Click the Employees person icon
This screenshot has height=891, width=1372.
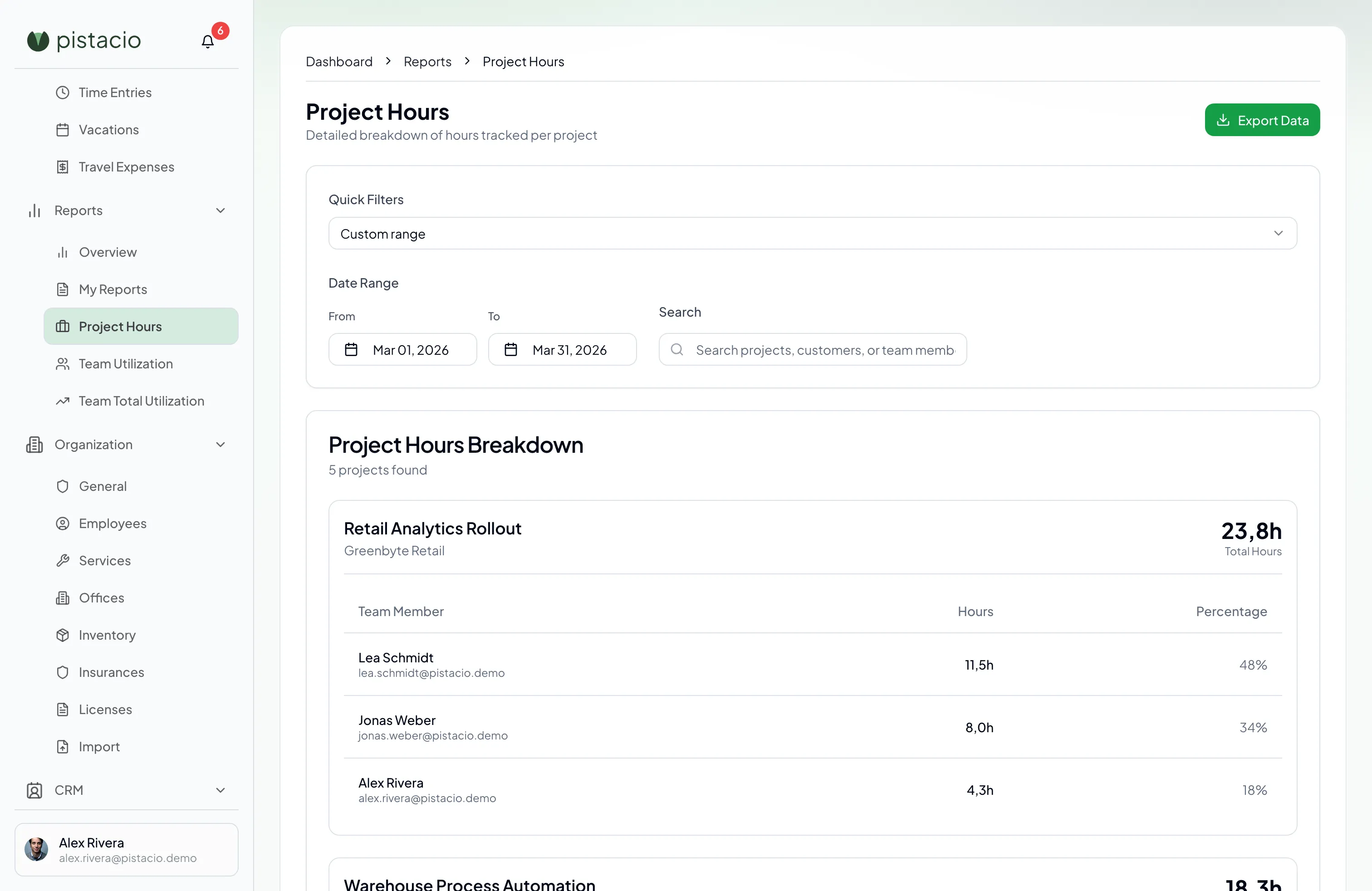point(63,524)
